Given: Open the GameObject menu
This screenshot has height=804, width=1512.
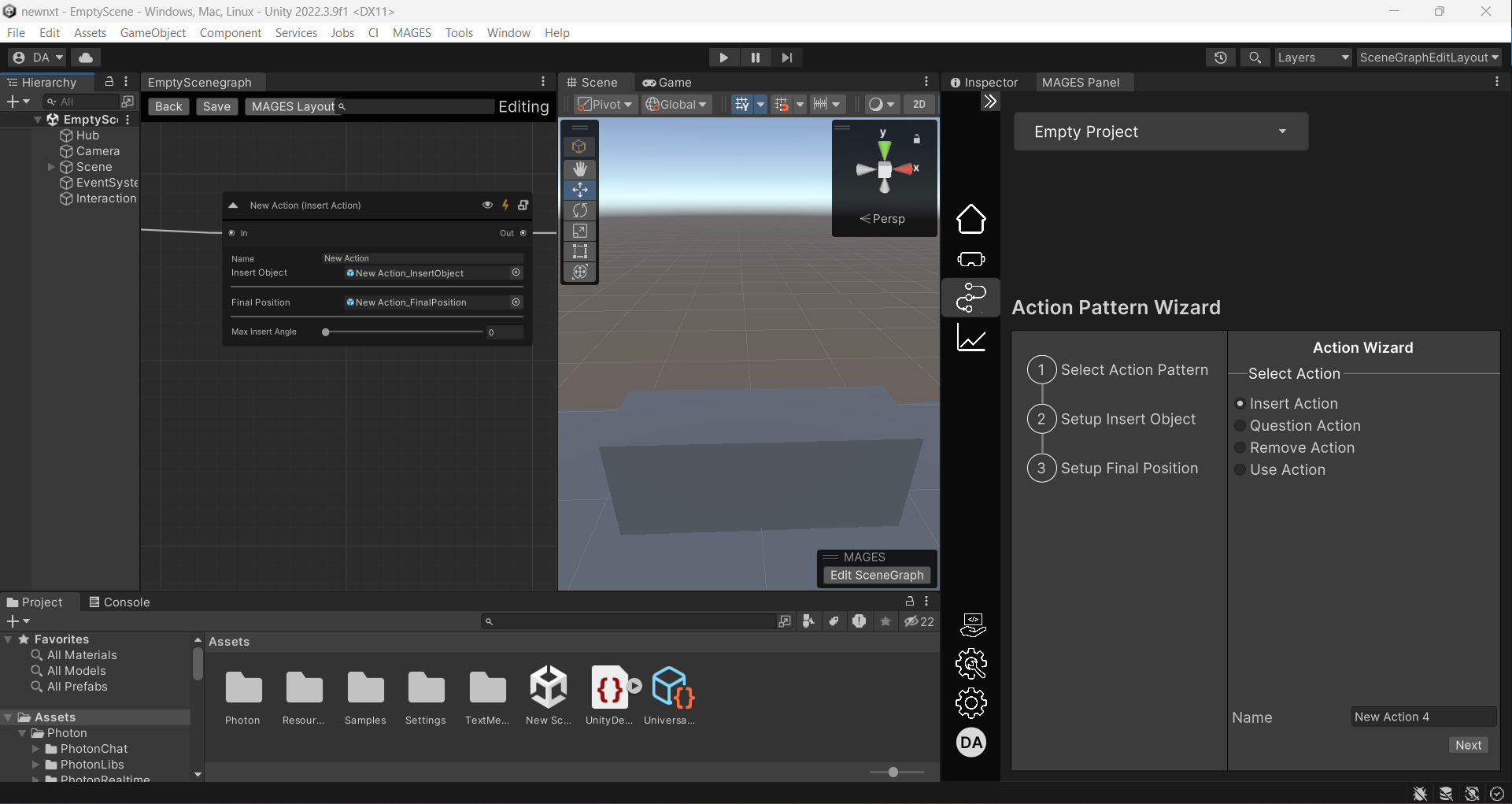Looking at the screenshot, I should tap(153, 32).
